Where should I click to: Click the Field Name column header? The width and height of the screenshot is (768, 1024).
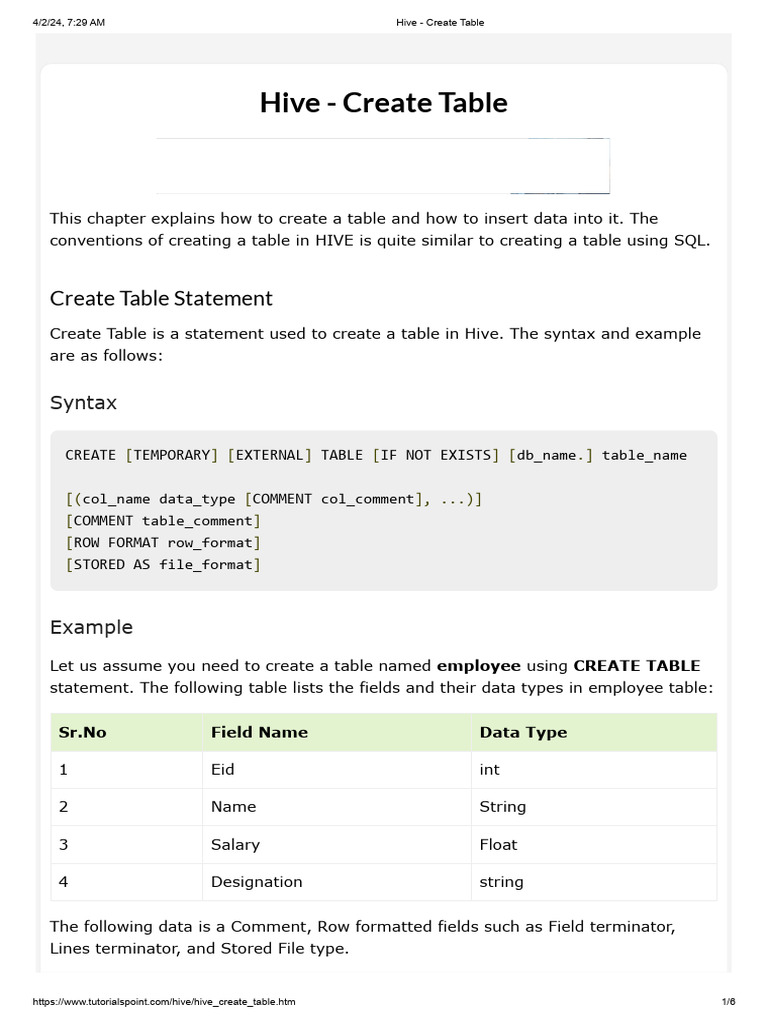tap(259, 732)
